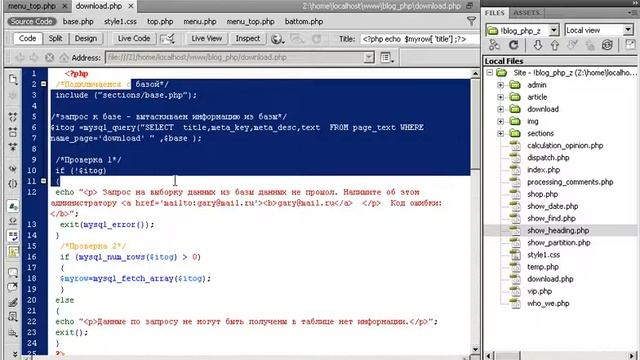Viewport: 640px width, 360px height.
Task: Refresh the Files panel listing
Action: coord(513,45)
